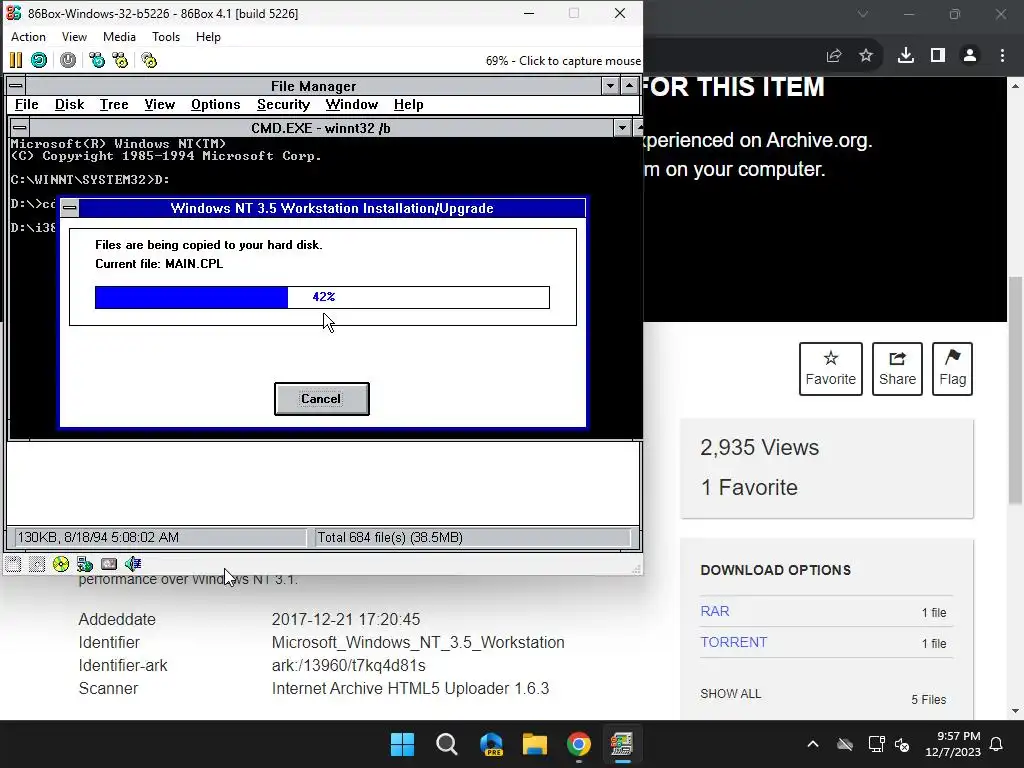Click the File Manager maximize up-arrow

tap(629, 86)
